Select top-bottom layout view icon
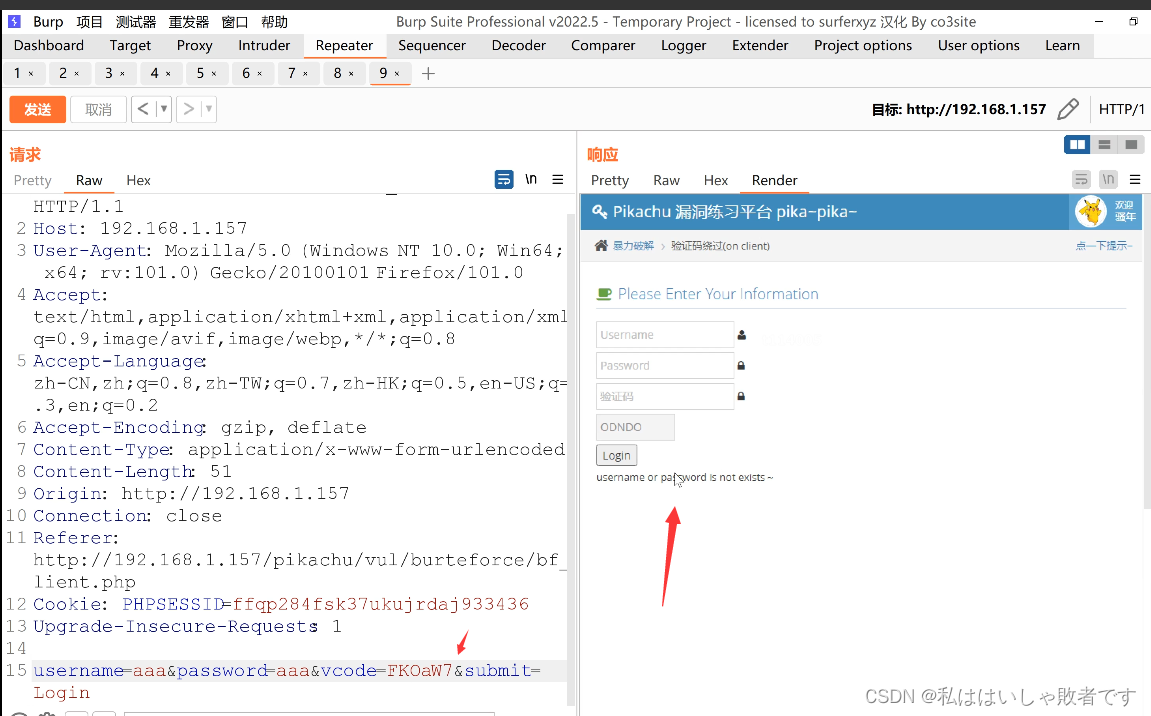This screenshot has width=1151, height=716. point(1104,145)
